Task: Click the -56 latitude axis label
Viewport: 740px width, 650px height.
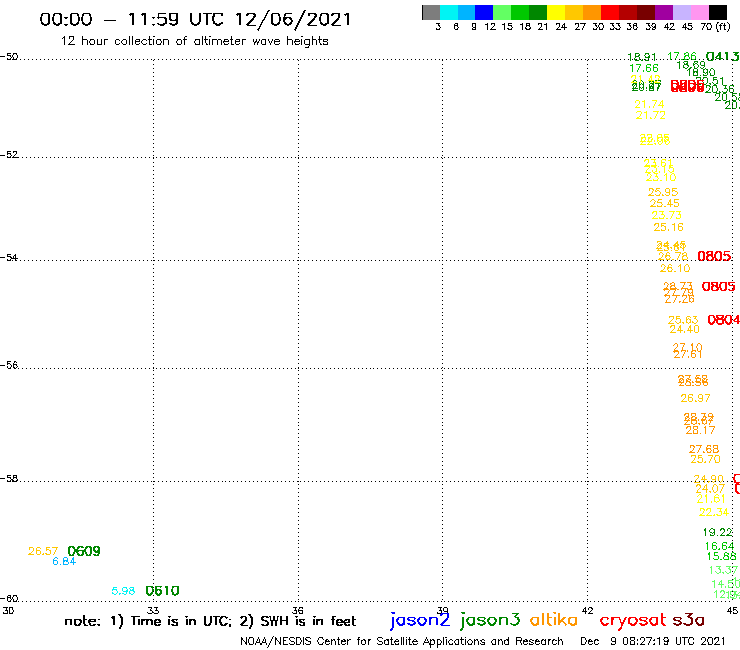Action: pos(9,365)
